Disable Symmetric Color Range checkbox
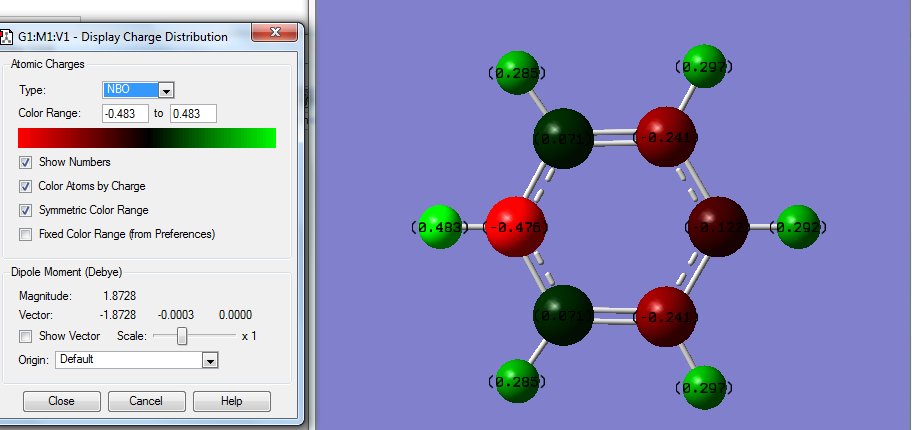Screen dimensions: 912x430 click(26, 210)
